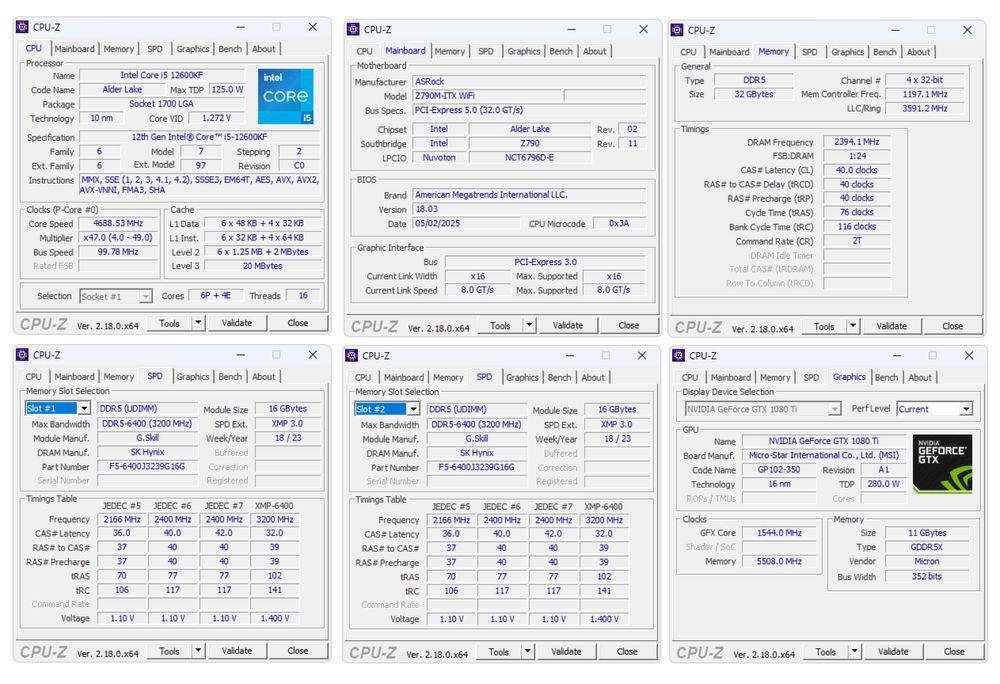Click the Manufacturer value ASRock
The height and width of the screenshot is (684, 1000).
point(529,82)
